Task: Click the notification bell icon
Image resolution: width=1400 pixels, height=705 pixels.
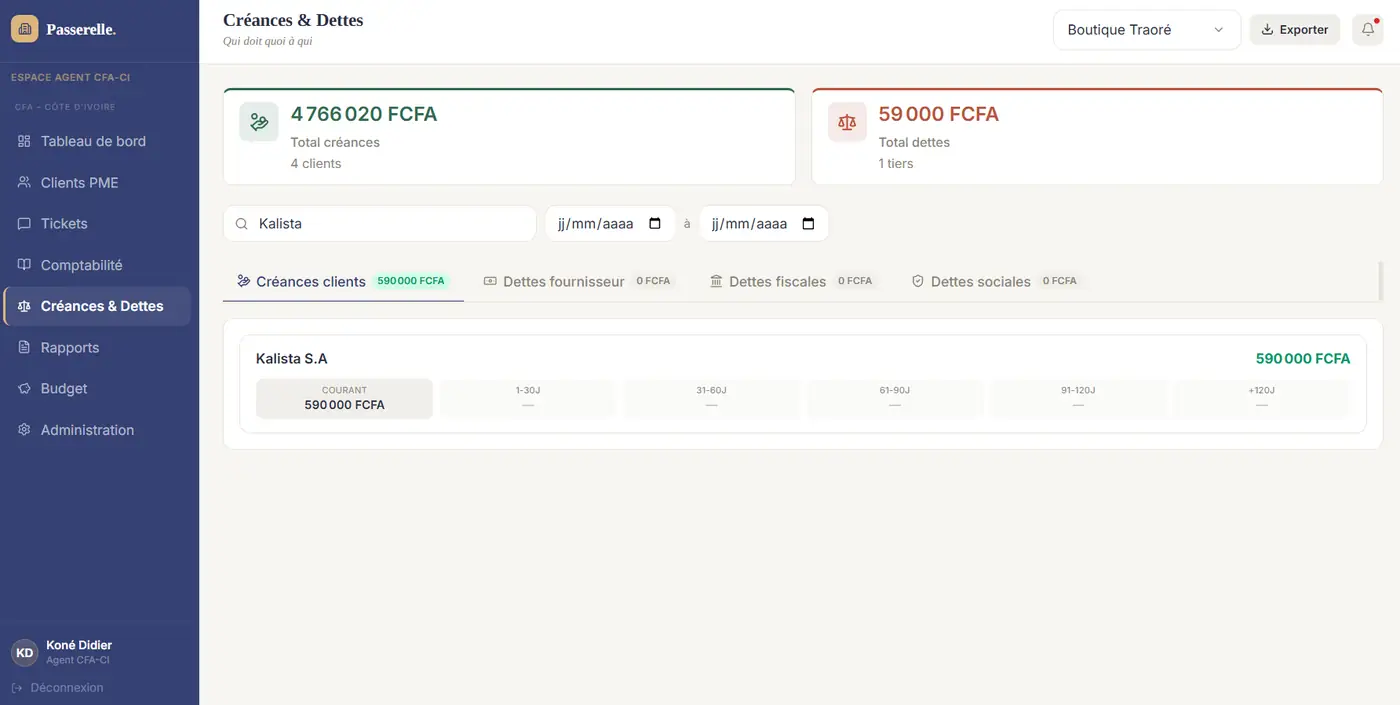Action: (1368, 29)
